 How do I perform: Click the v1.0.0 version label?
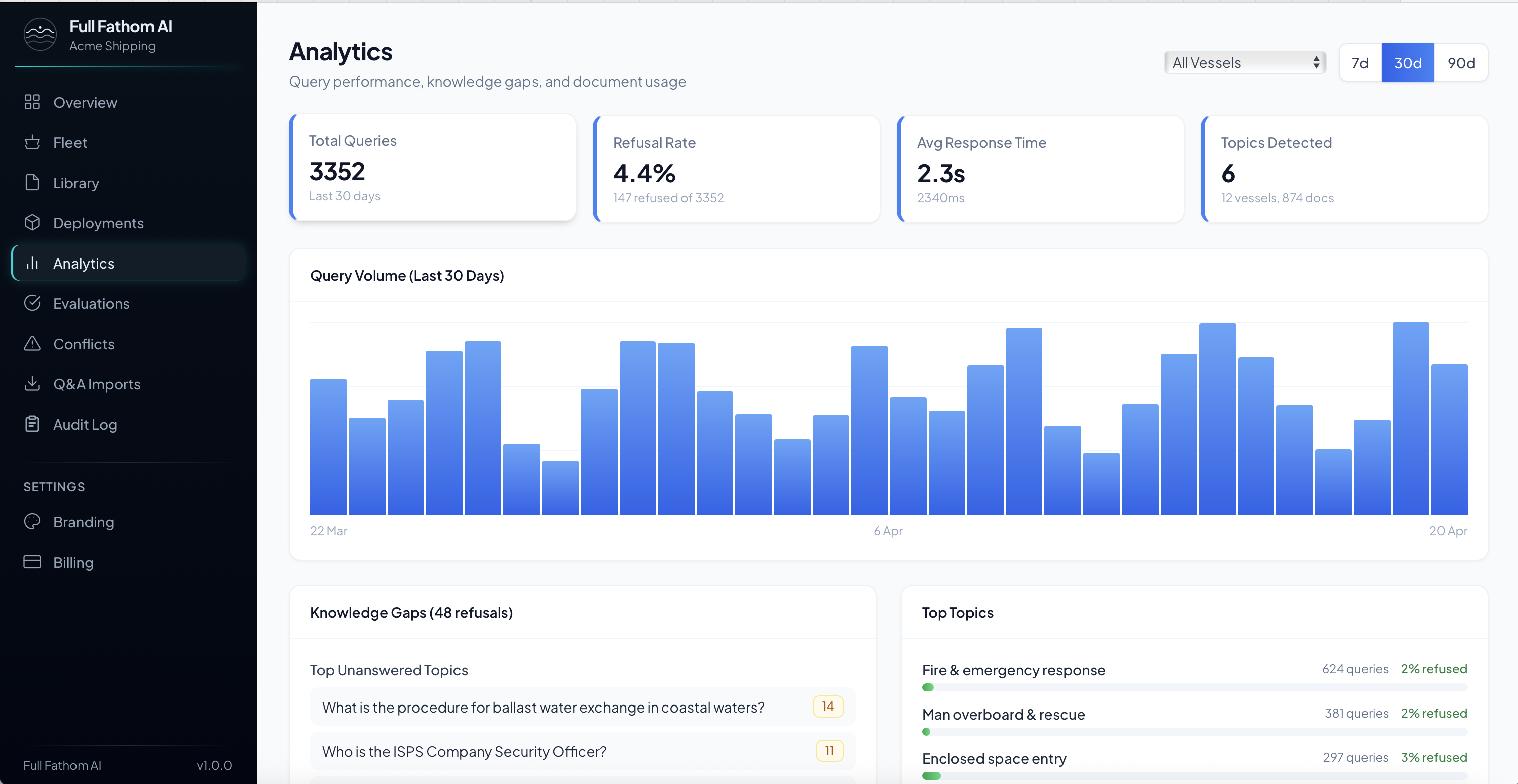point(214,765)
